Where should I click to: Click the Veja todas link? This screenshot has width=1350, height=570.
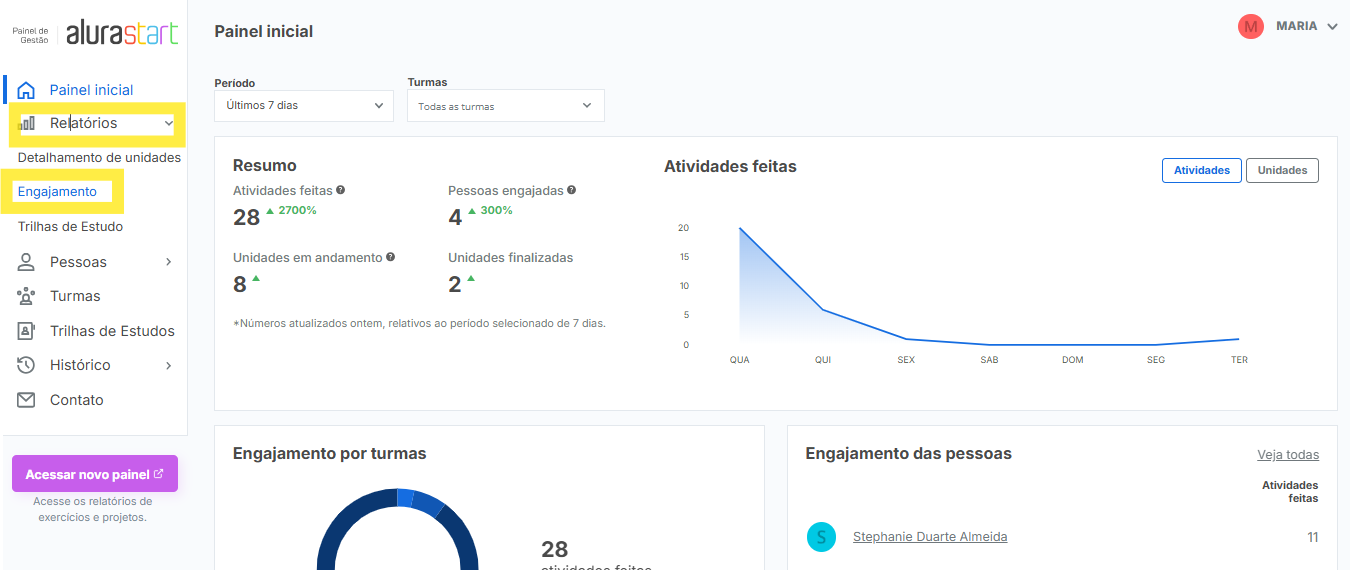[x=1287, y=455]
